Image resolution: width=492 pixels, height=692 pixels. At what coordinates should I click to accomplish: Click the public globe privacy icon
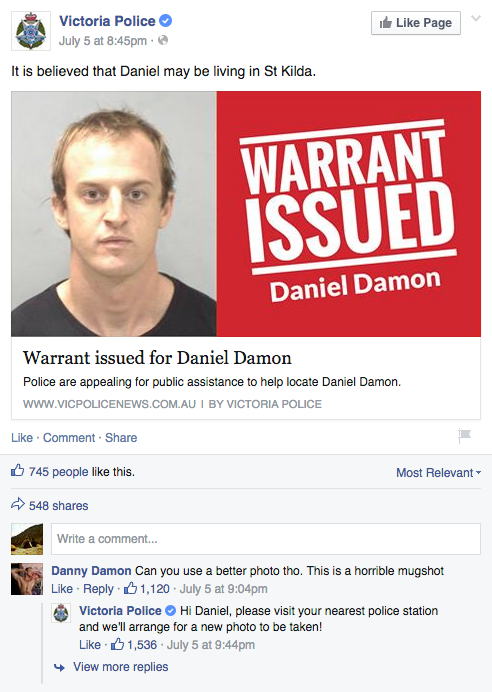click(x=163, y=41)
